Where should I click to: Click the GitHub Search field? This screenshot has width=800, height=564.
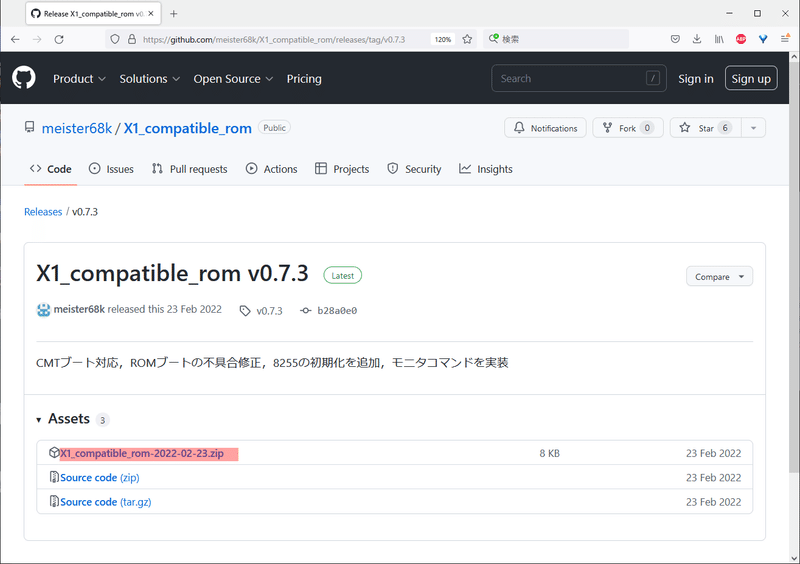pos(579,79)
